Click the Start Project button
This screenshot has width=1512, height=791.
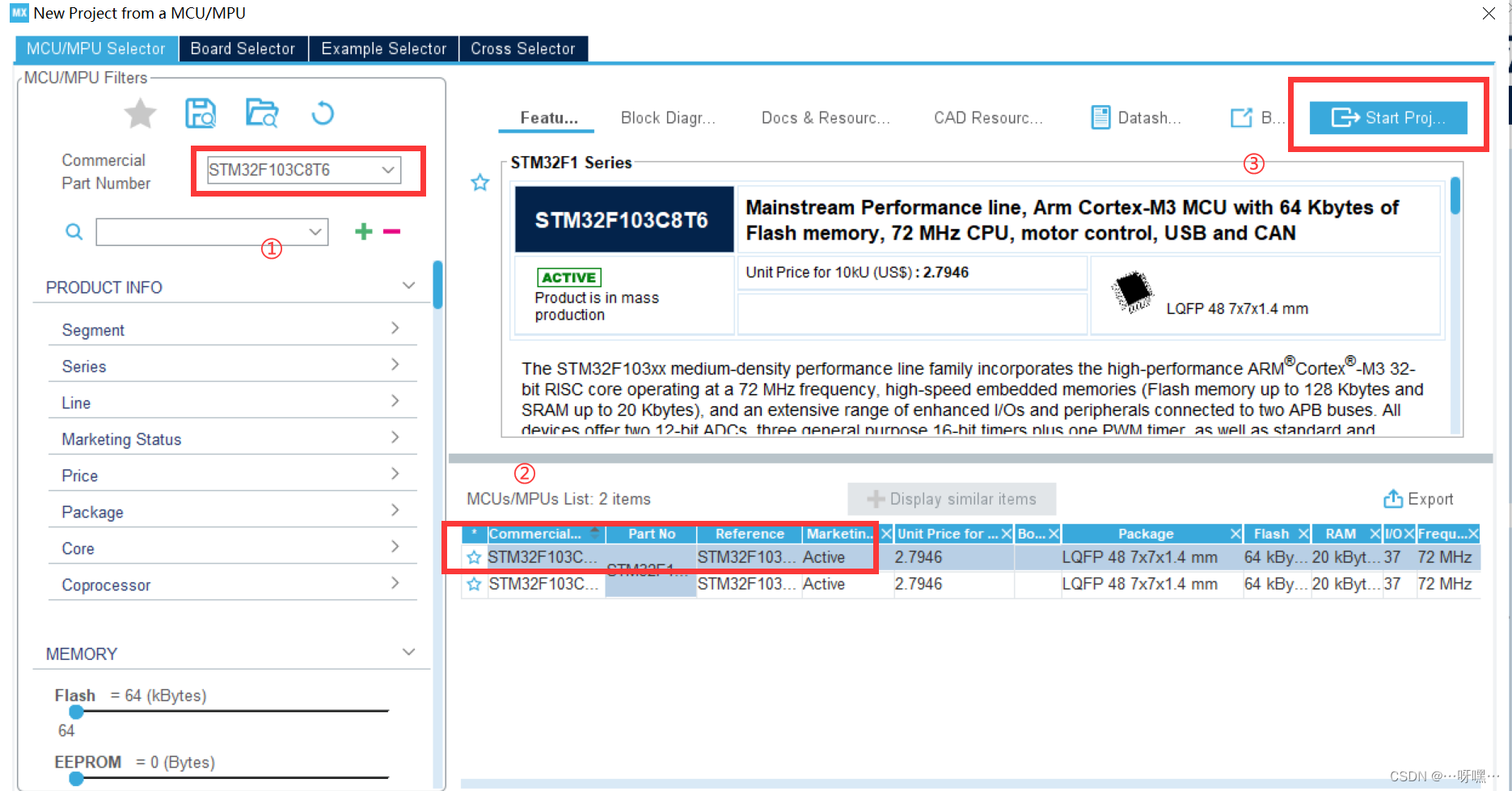(1388, 118)
